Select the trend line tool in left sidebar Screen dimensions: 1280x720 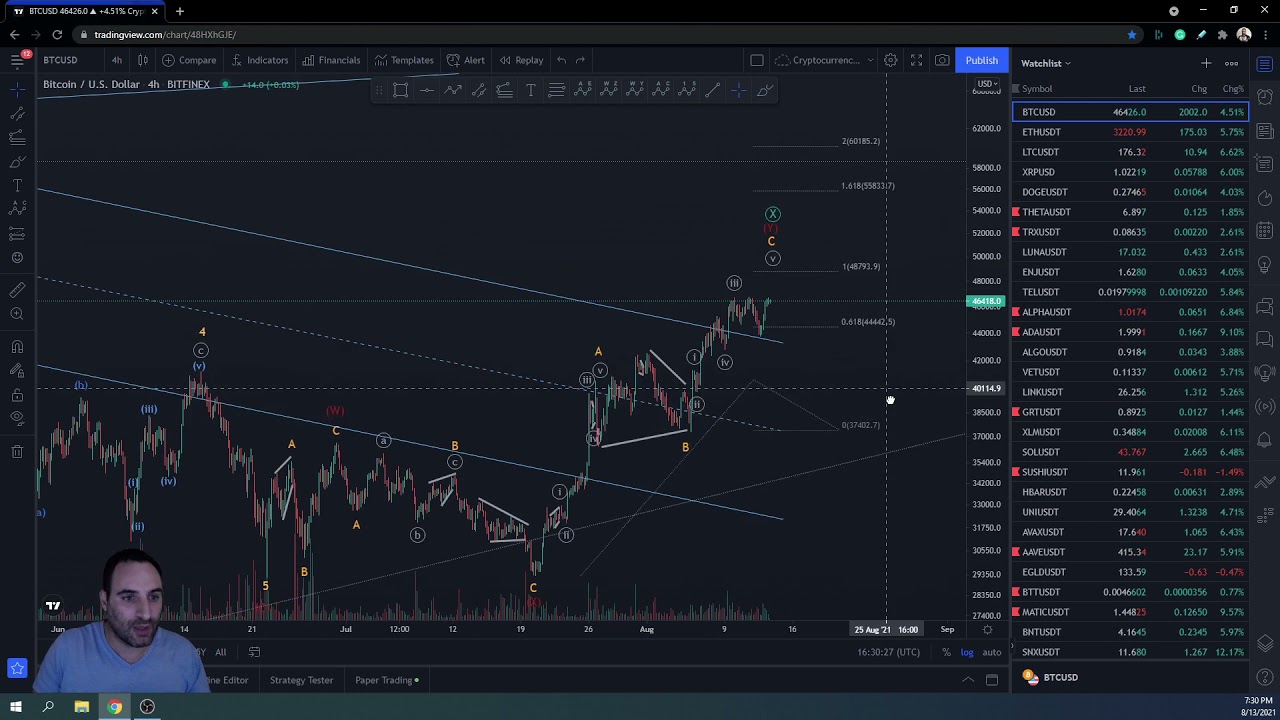pos(17,114)
